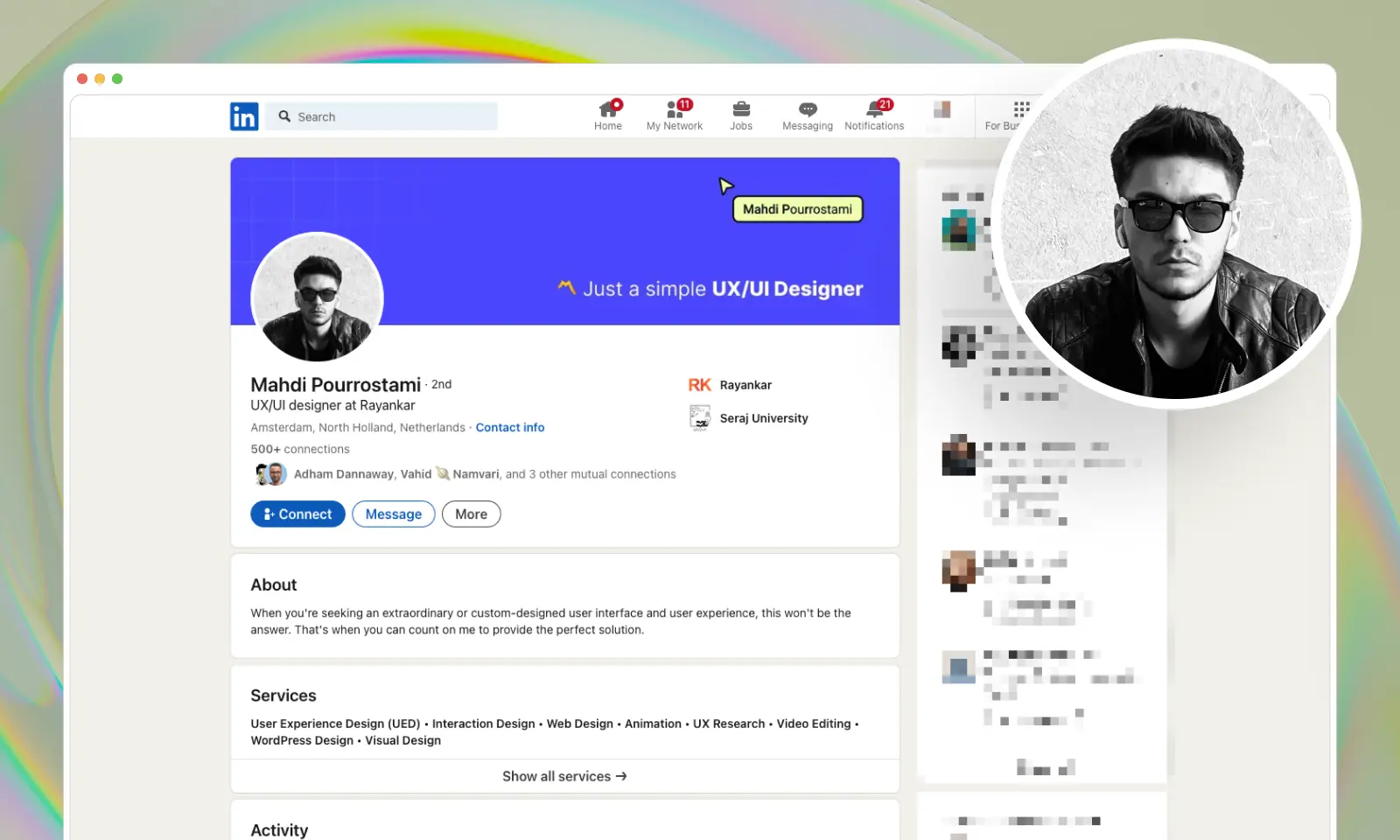This screenshot has width=1400, height=840.
Task: Click the About section heading
Action: (274, 584)
